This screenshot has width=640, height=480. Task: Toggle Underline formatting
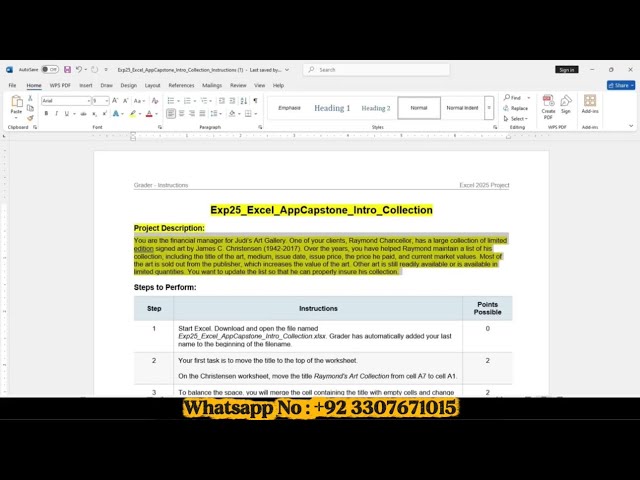point(67,113)
